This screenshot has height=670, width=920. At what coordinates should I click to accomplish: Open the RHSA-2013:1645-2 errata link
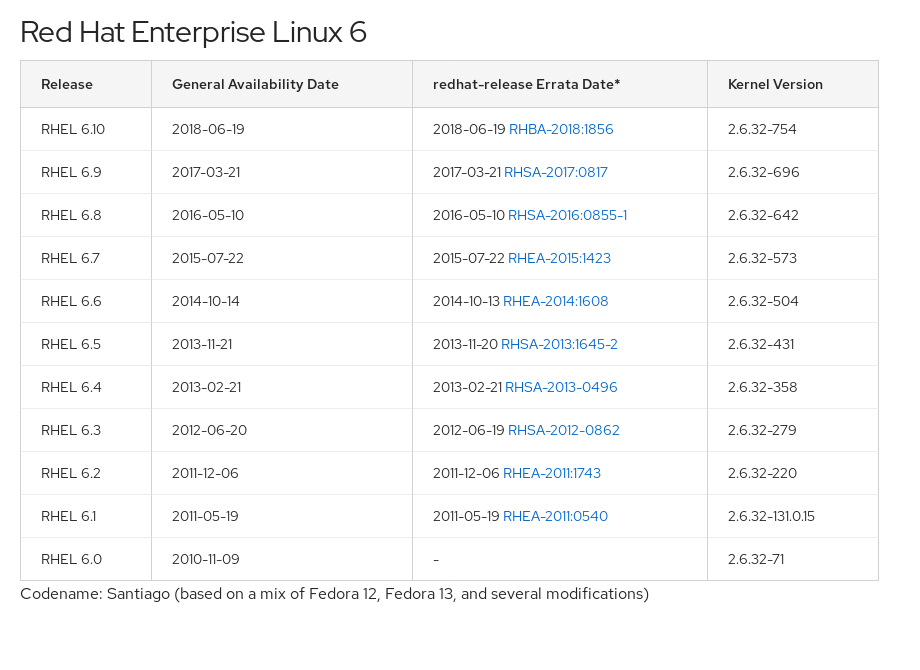coord(559,344)
